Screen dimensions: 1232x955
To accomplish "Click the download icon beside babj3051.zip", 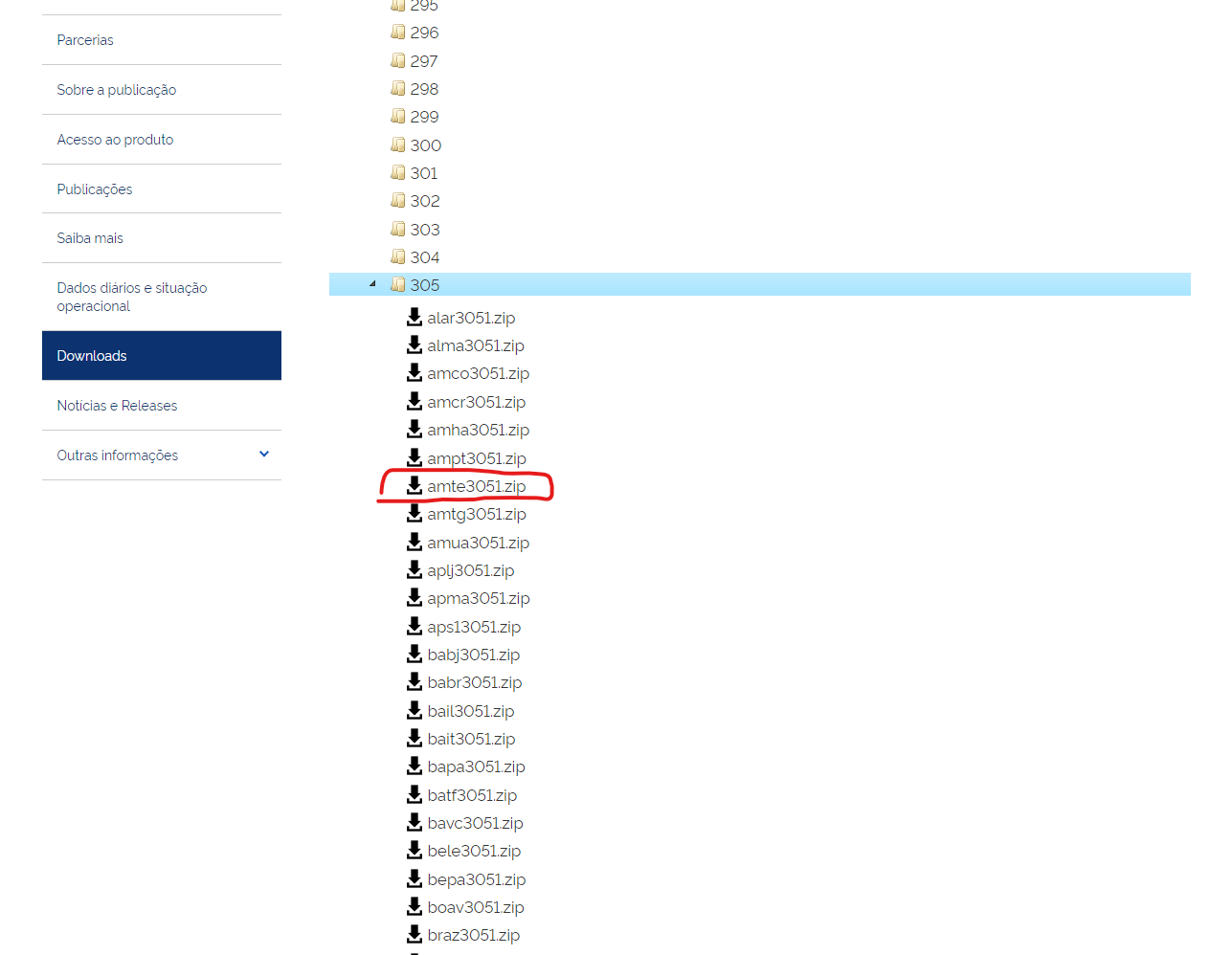I will coord(414,654).
